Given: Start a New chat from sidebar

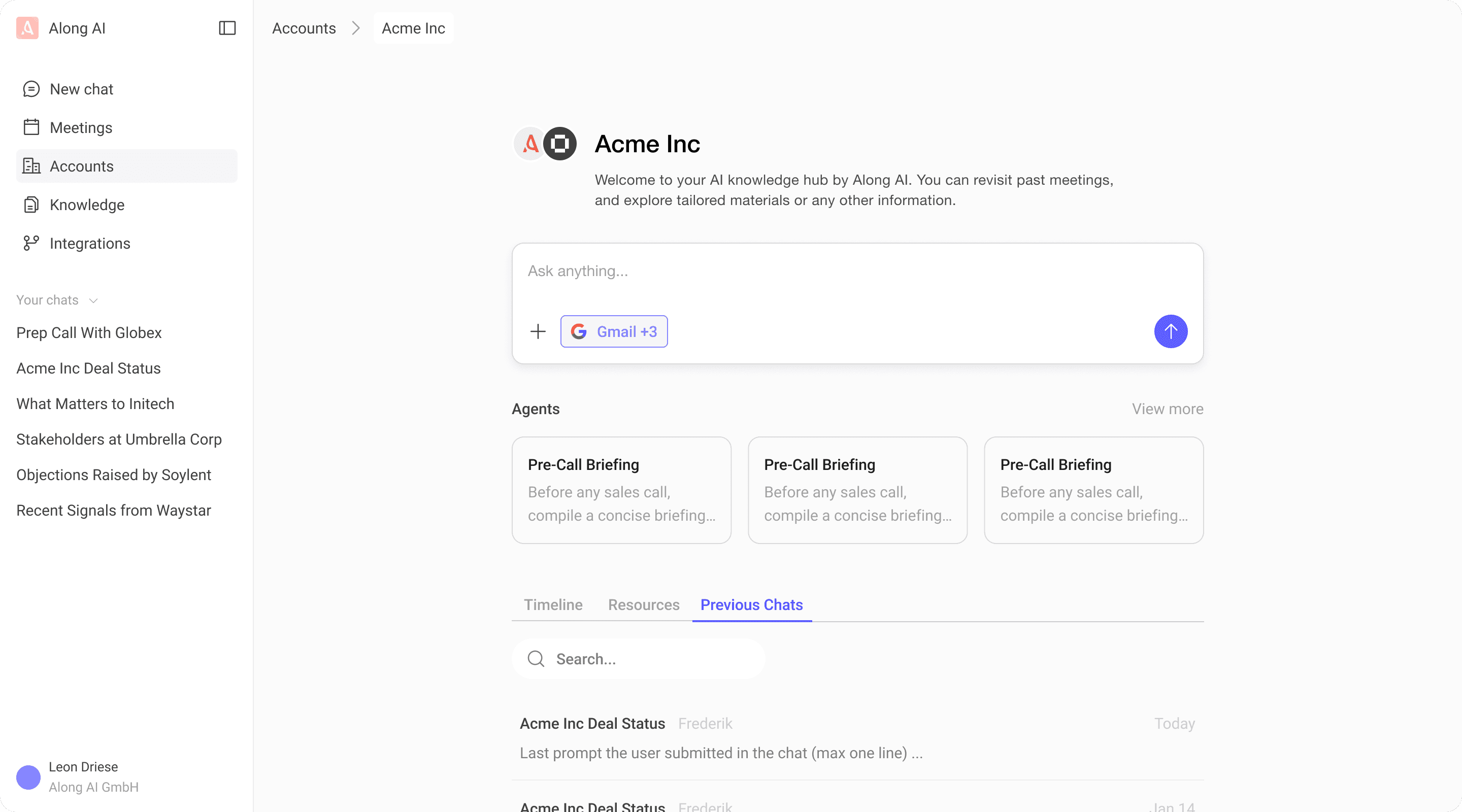Looking at the screenshot, I should (x=81, y=89).
